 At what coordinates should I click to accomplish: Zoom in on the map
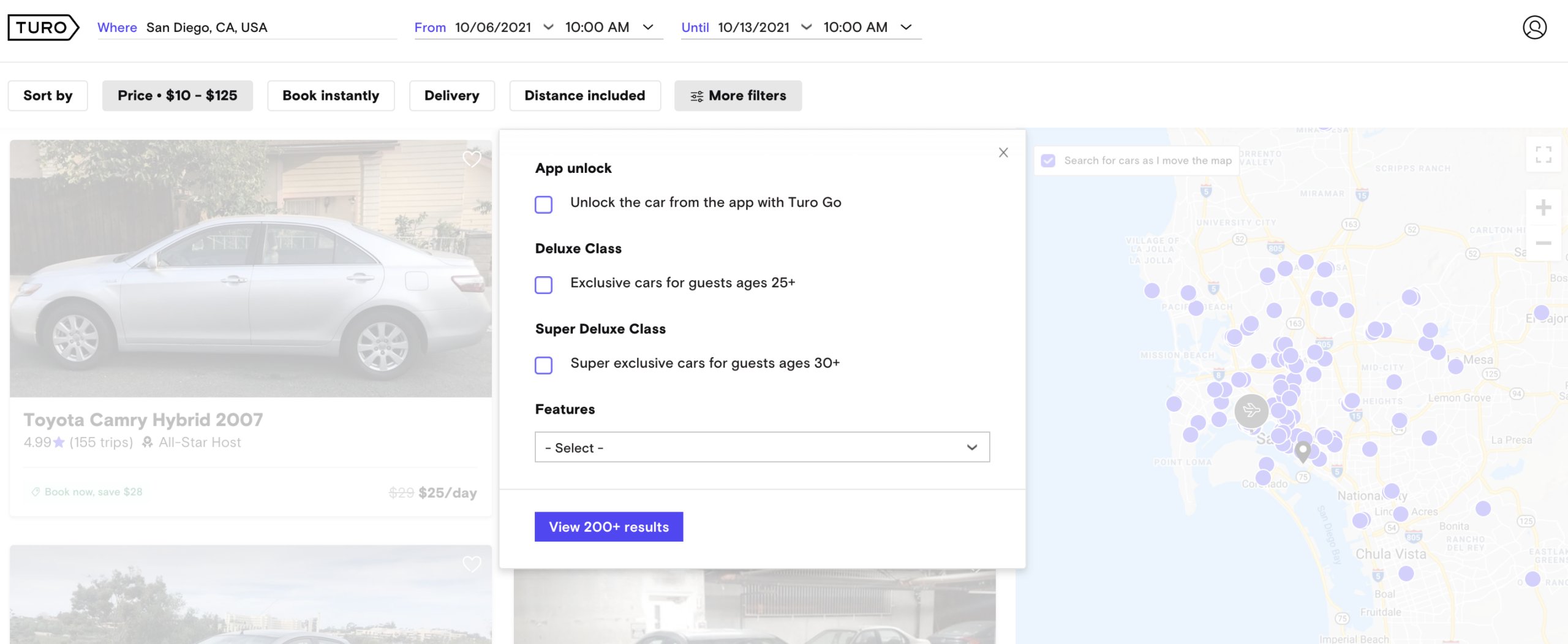pyautogui.click(x=1544, y=207)
